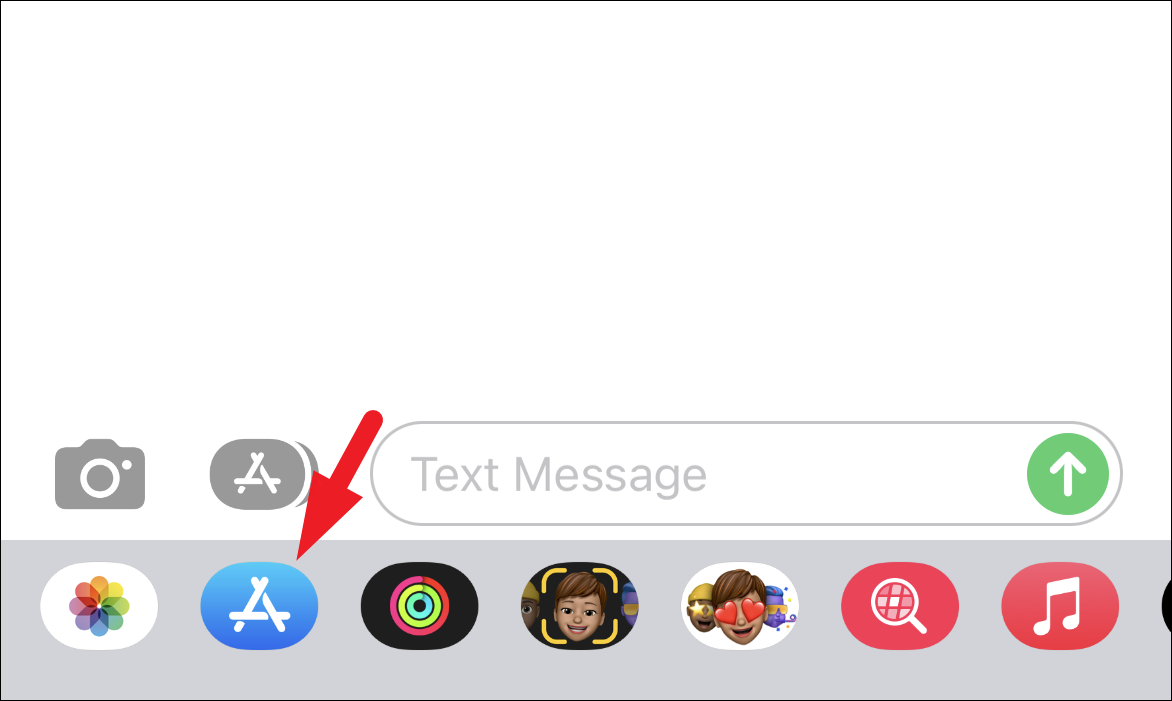Image resolution: width=1172 pixels, height=701 pixels.
Task: Open Memoji with the yellow camera frame
Action: 579,605
